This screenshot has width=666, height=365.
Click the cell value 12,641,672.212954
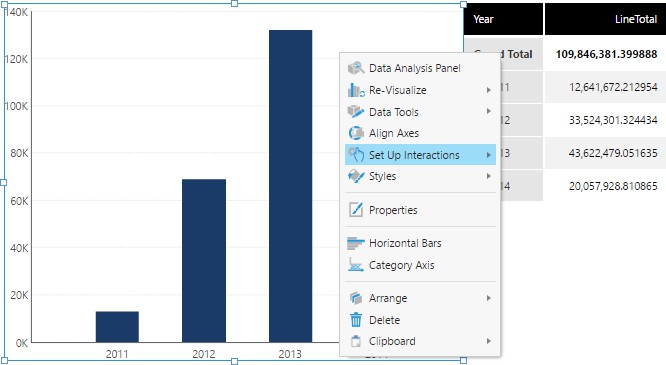[613, 87]
